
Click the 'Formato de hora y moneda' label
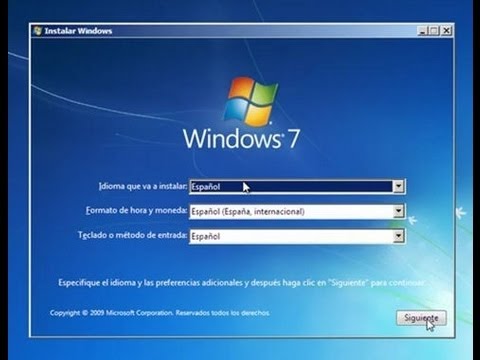point(136,211)
